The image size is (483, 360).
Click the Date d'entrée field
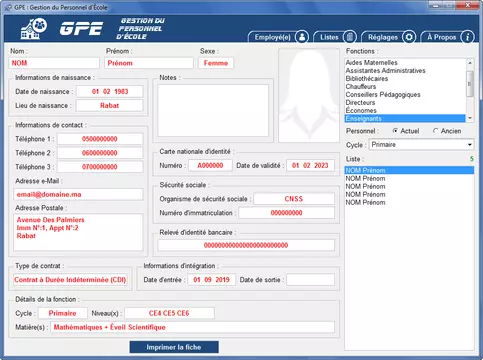click(x=212, y=280)
